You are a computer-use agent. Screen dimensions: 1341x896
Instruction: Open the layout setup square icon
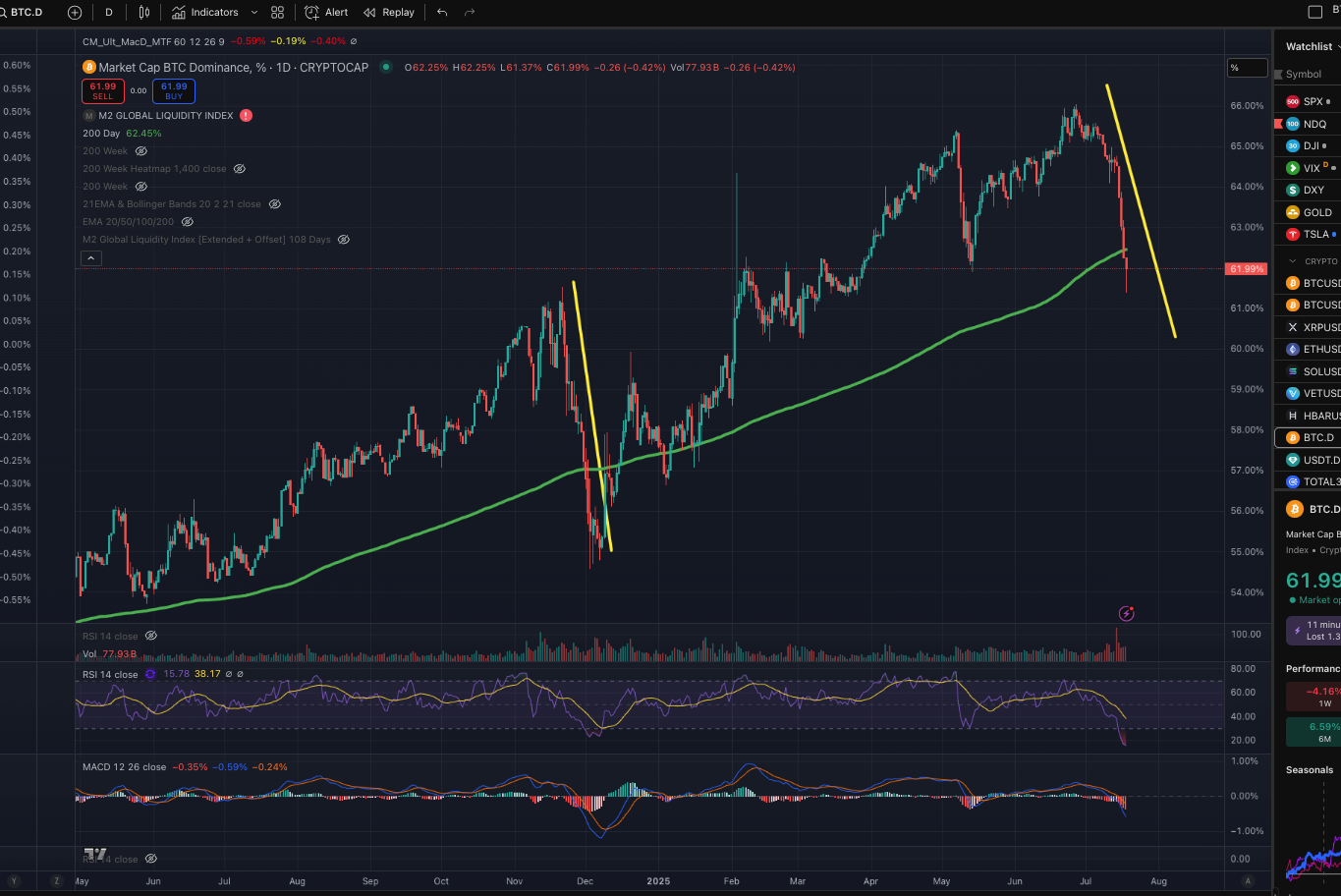[x=1315, y=12]
